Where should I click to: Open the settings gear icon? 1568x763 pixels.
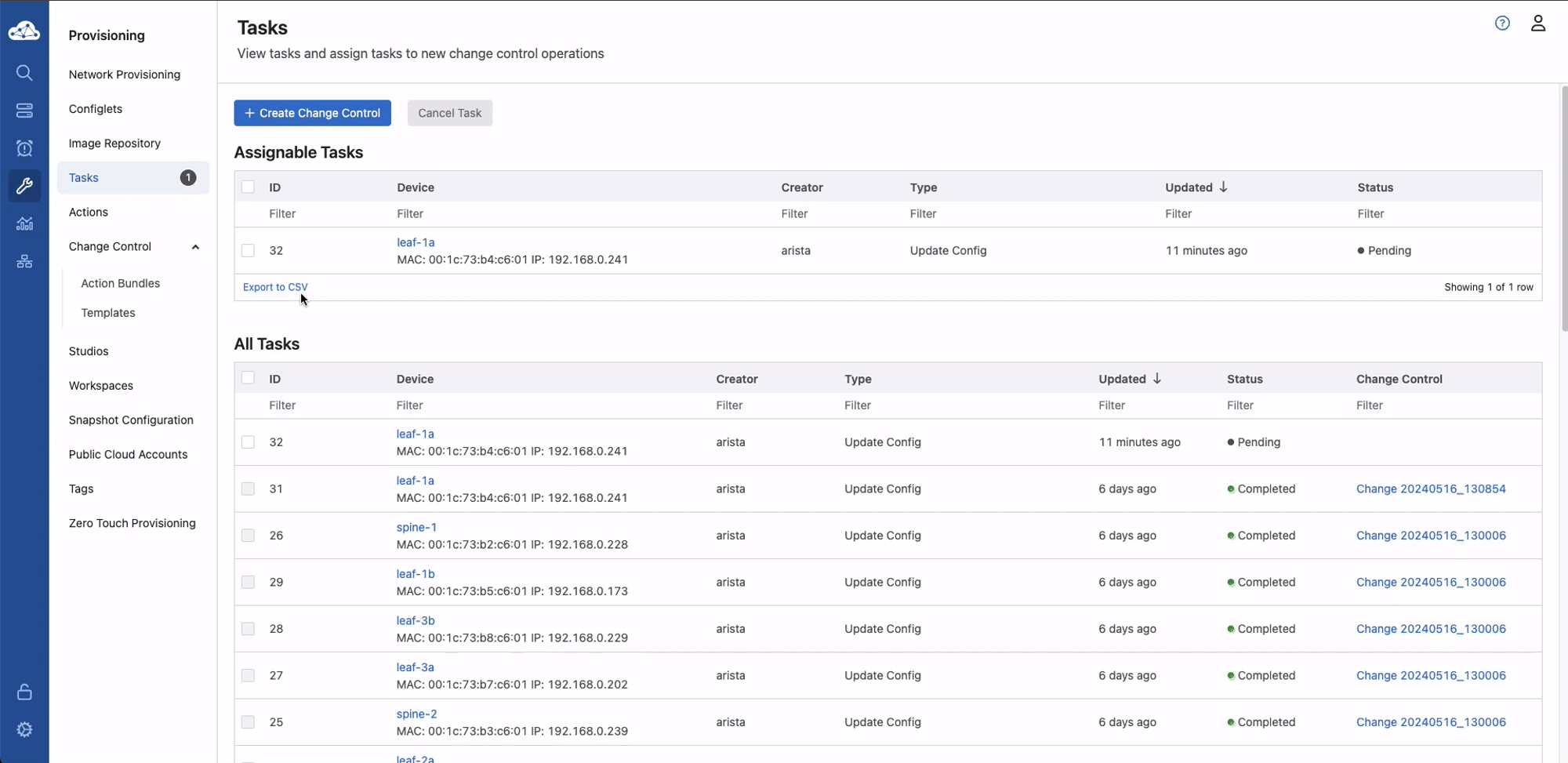pos(24,729)
